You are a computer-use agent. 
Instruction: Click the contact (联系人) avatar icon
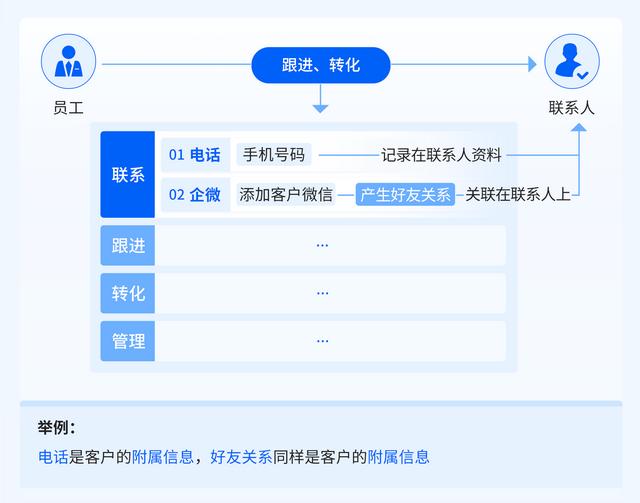571,61
